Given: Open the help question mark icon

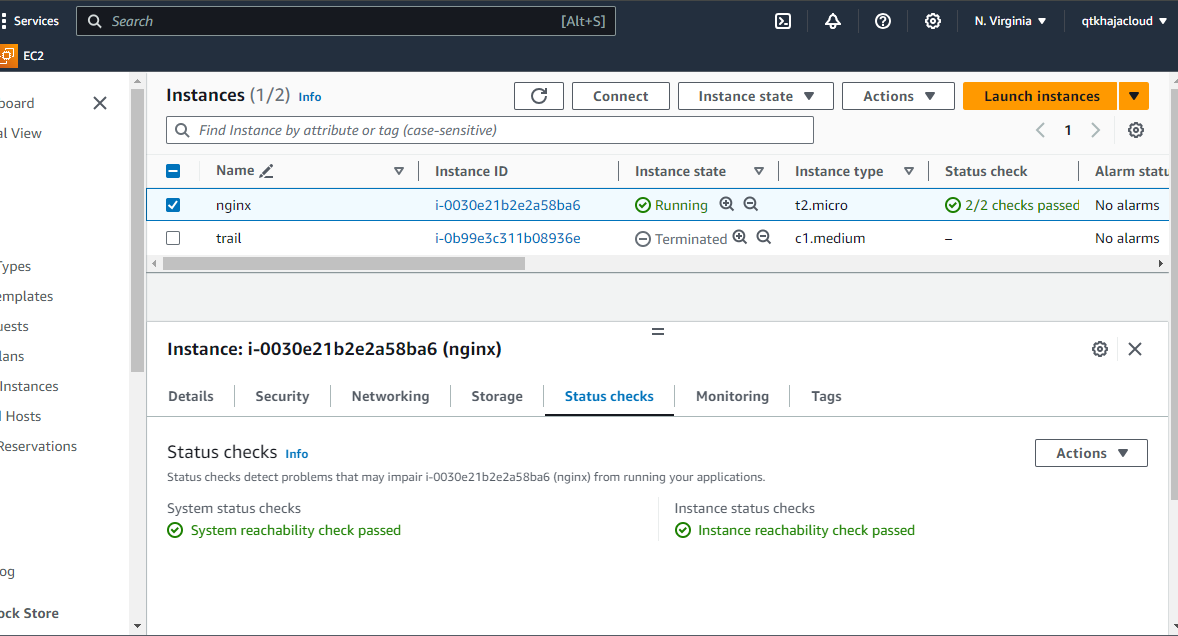Looking at the screenshot, I should point(883,21).
